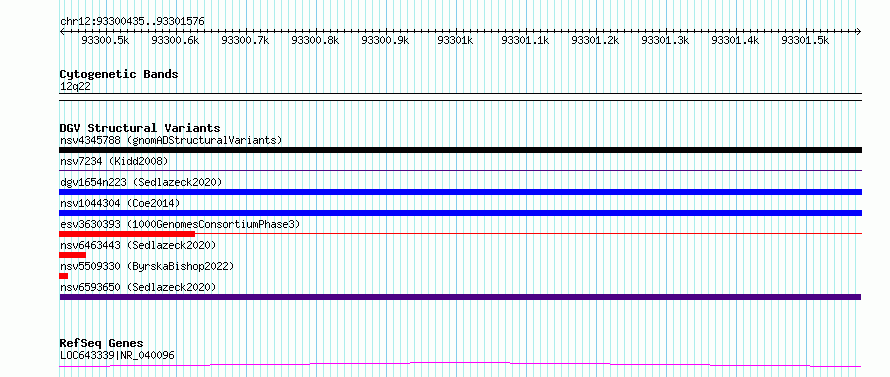Click the 93300.6k ruler tick label
890x377 pixels.
click(x=175, y=40)
